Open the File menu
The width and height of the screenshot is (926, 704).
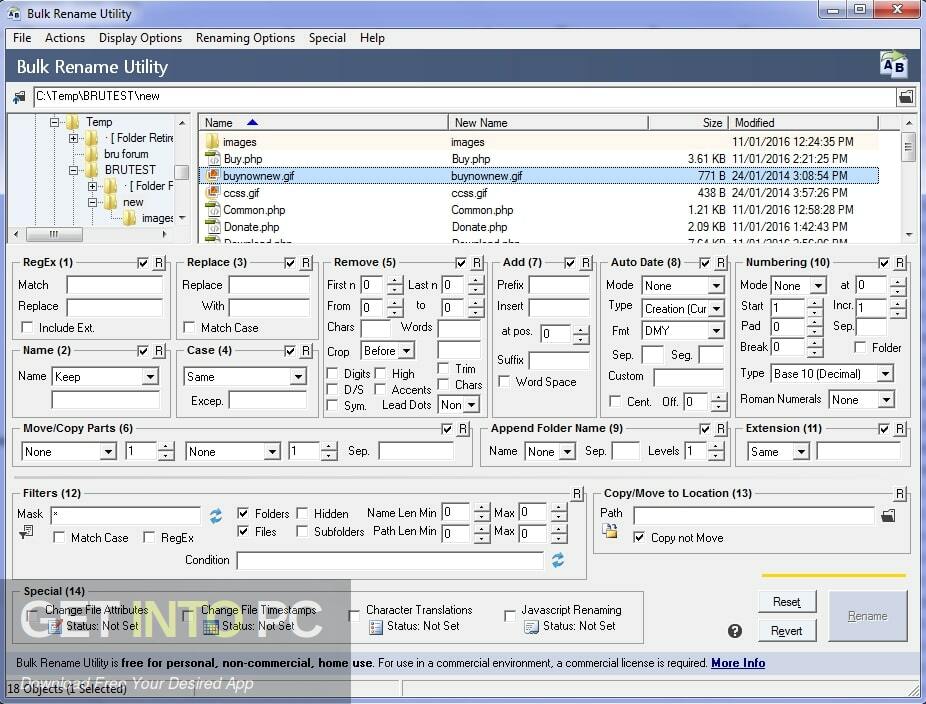coord(22,38)
